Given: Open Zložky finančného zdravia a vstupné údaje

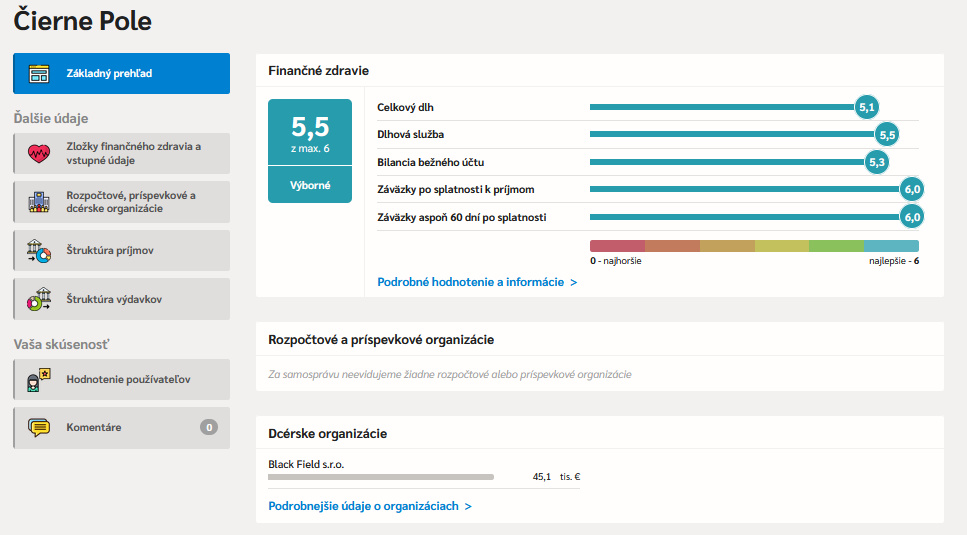Looking at the screenshot, I should (133, 153).
